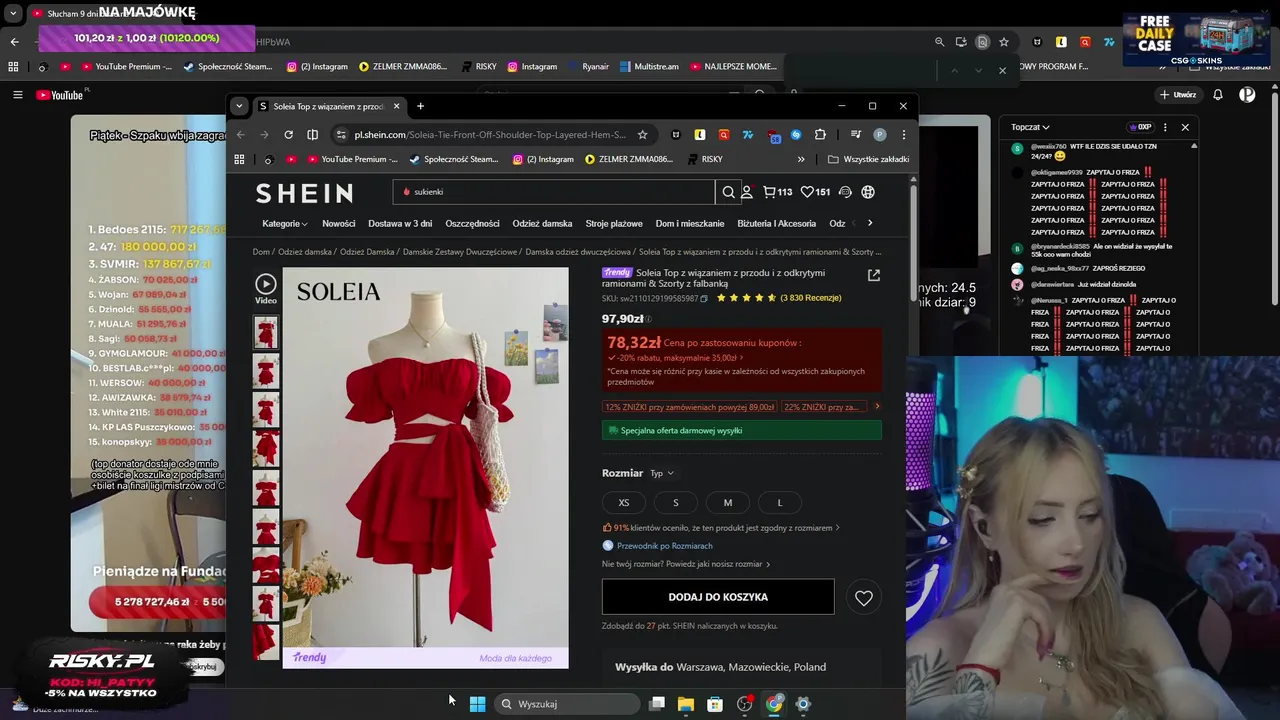Open Task View icon on taskbar
The height and width of the screenshot is (720, 1280).
click(657, 704)
